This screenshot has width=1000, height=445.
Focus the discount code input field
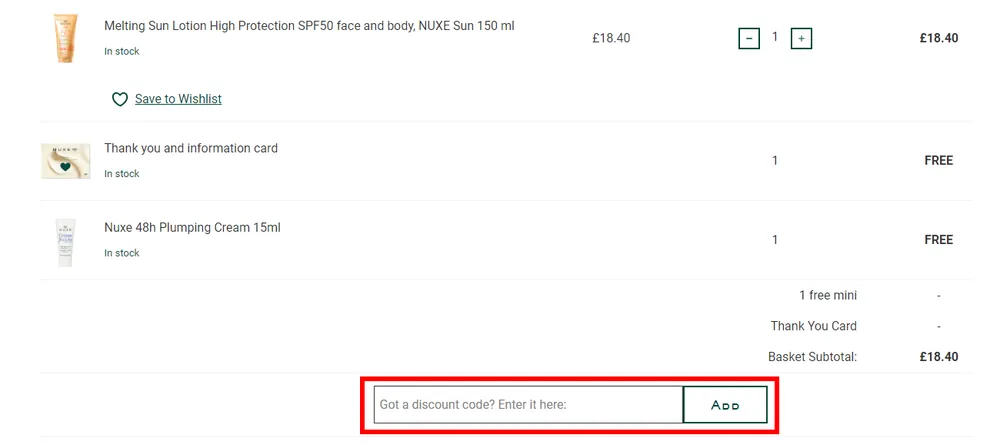click(528, 404)
